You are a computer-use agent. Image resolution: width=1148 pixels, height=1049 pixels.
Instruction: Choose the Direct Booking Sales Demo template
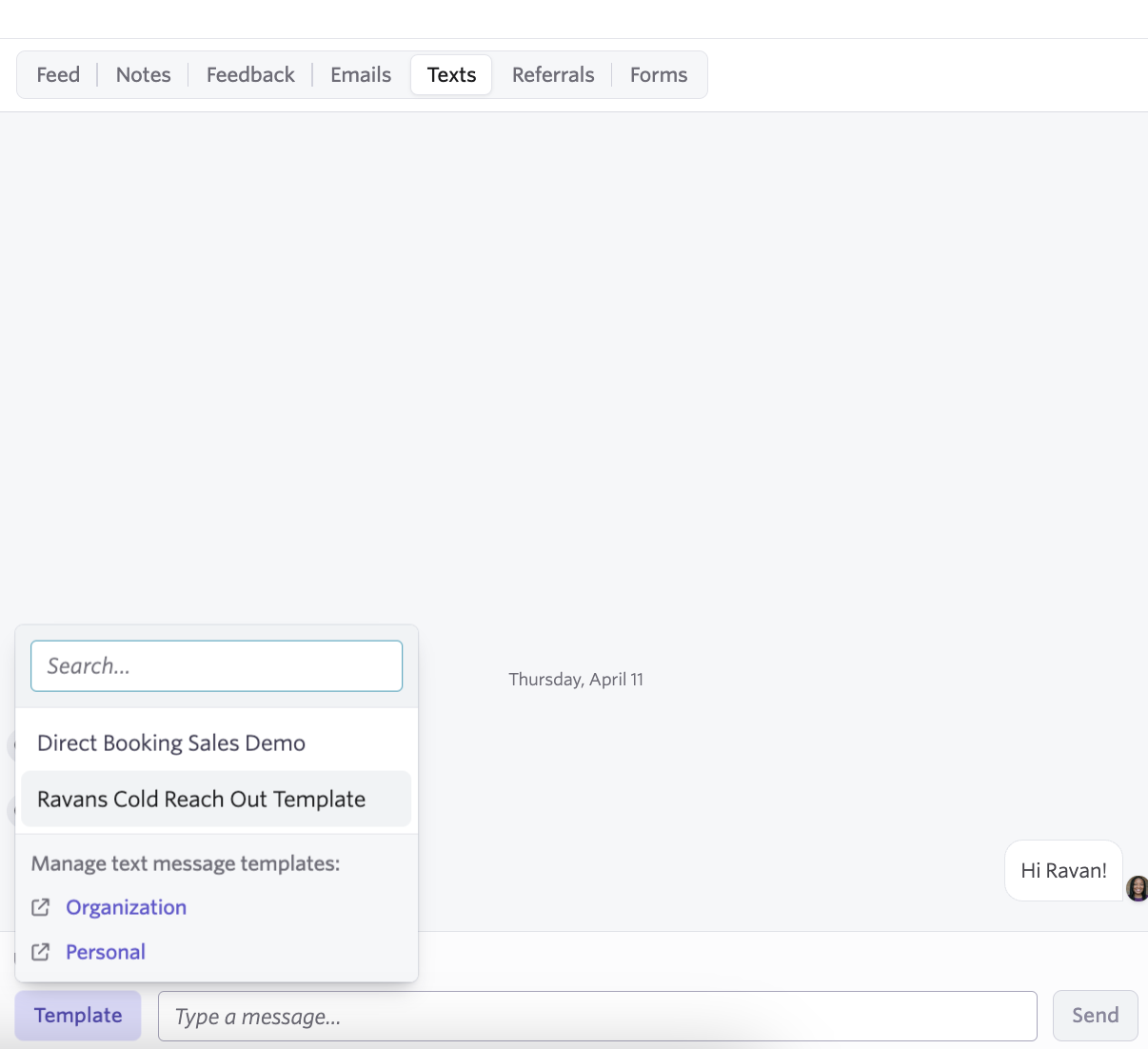[216, 743]
